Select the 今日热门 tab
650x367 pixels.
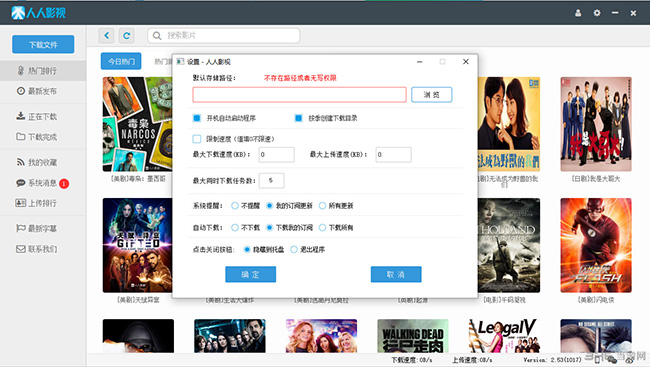click(121, 61)
